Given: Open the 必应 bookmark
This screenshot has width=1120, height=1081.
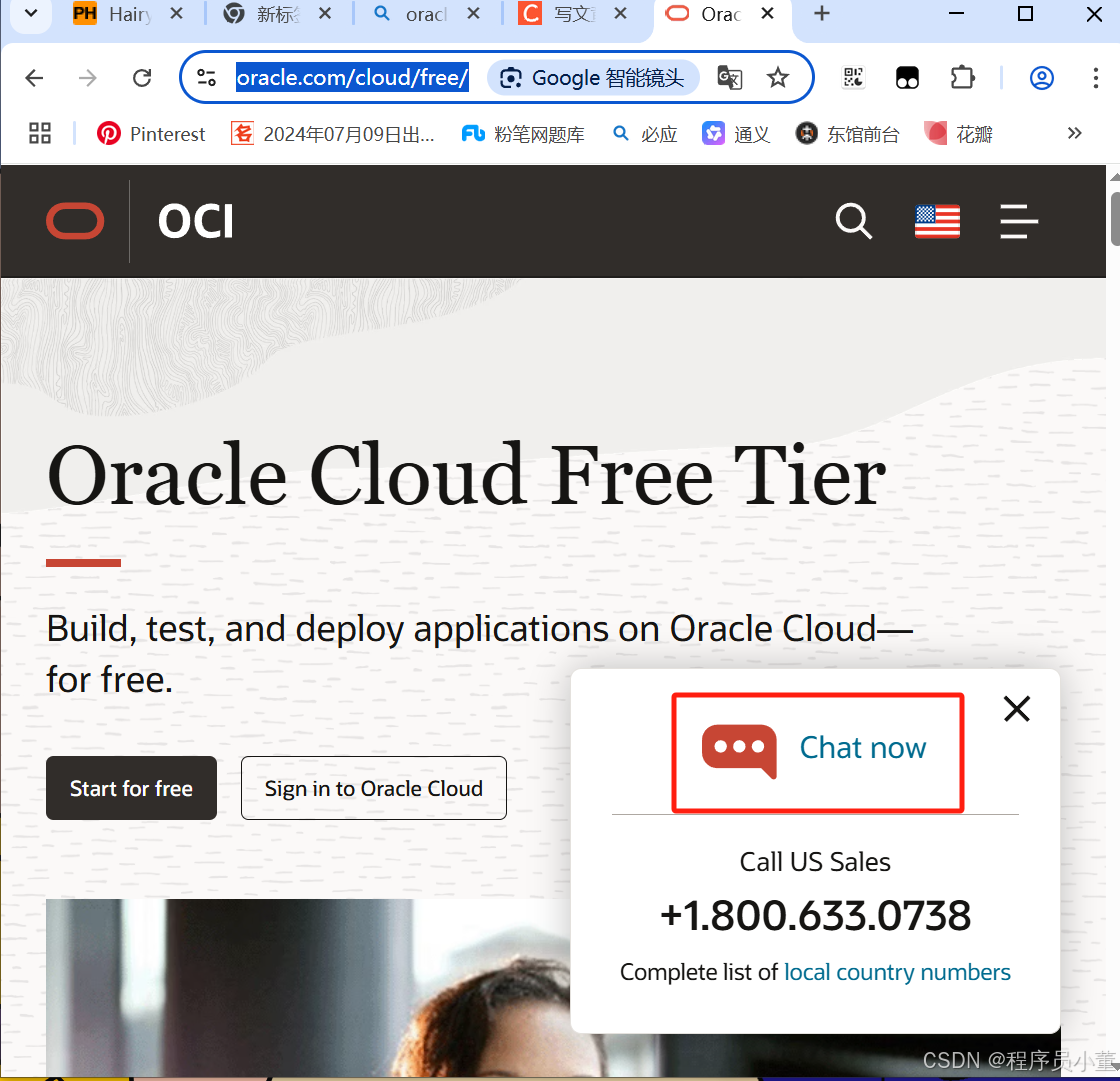Looking at the screenshot, I should pyautogui.click(x=645, y=134).
